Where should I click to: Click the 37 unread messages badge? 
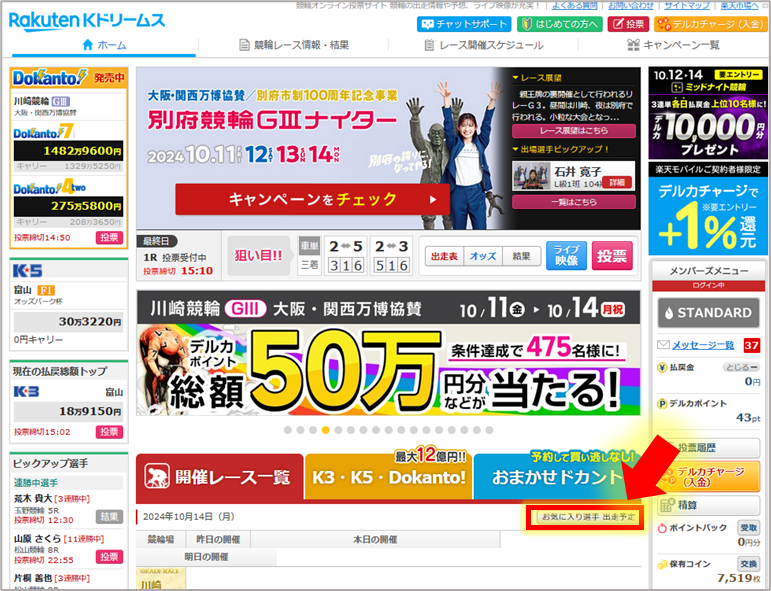(x=751, y=345)
